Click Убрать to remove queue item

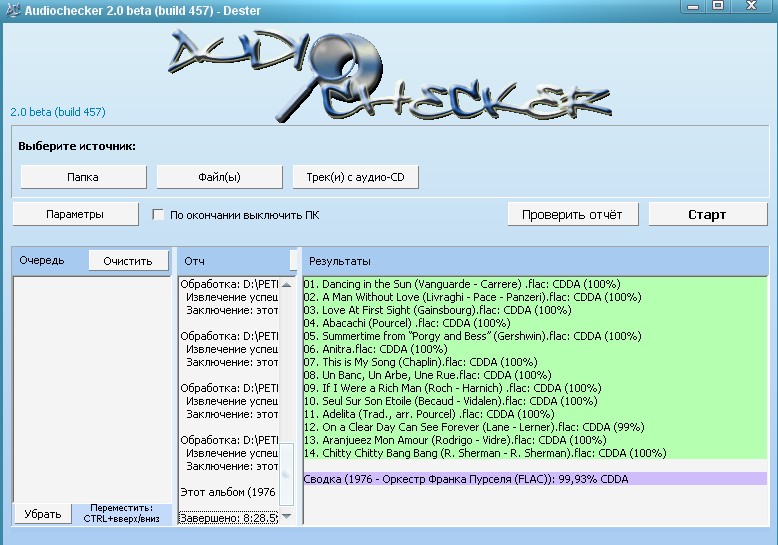click(42, 514)
